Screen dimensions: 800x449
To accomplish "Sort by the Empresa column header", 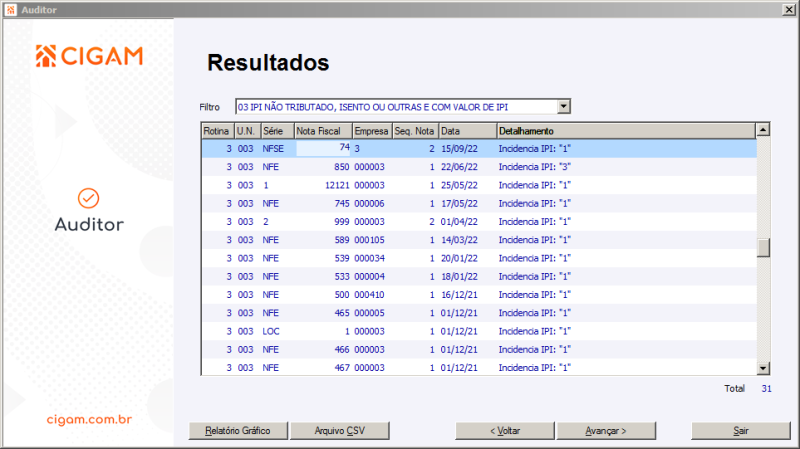I will point(372,131).
